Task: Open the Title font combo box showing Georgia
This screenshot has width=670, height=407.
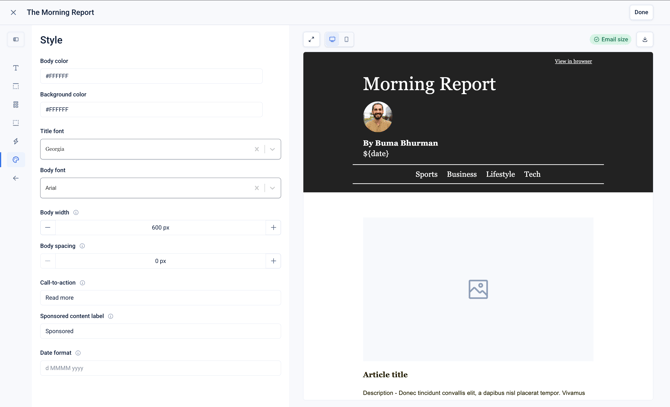Action: [x=160, y=149]
